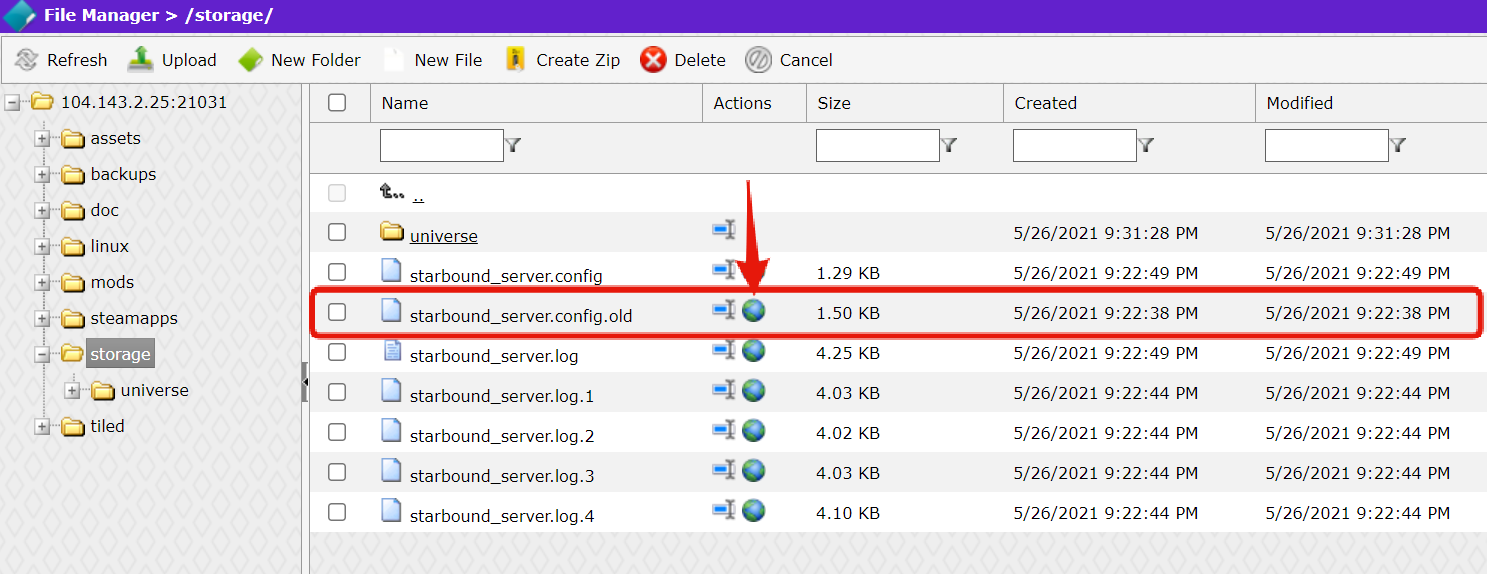1487x574 pixels.
Task: Open the Upload dialog
Action: (x=172, y=60)
